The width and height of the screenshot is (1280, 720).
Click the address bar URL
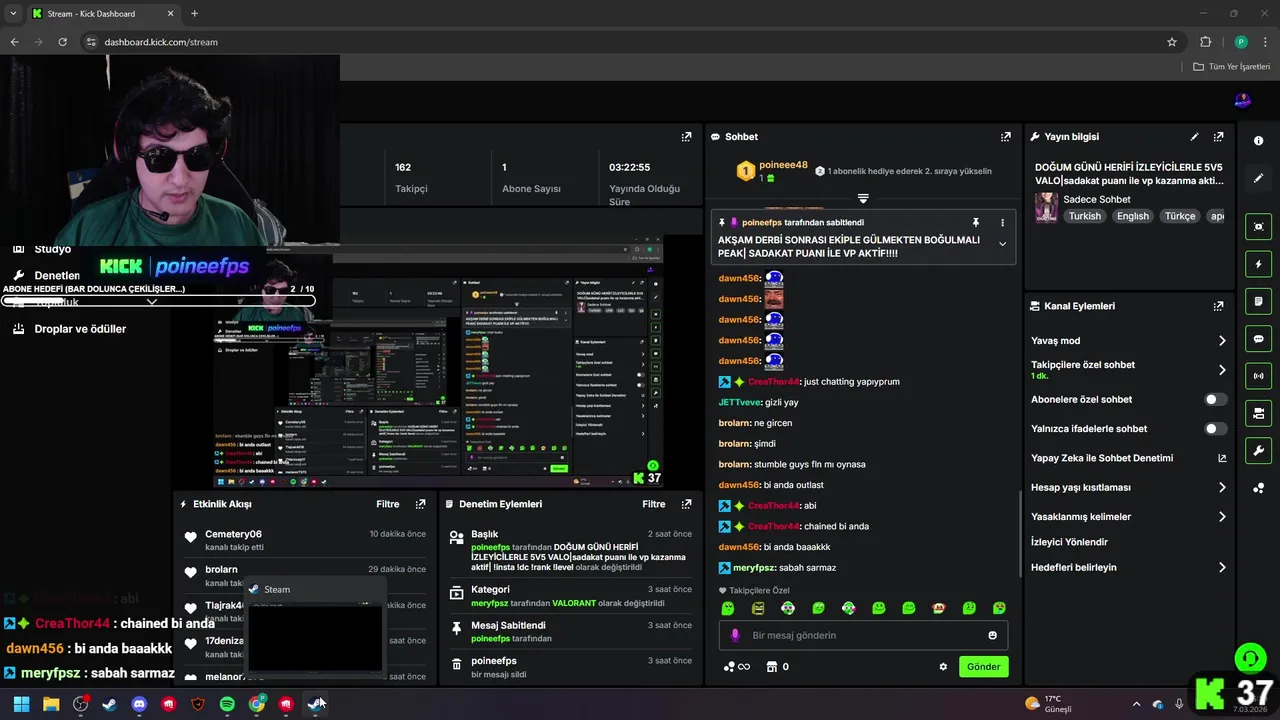coord(161,42)
